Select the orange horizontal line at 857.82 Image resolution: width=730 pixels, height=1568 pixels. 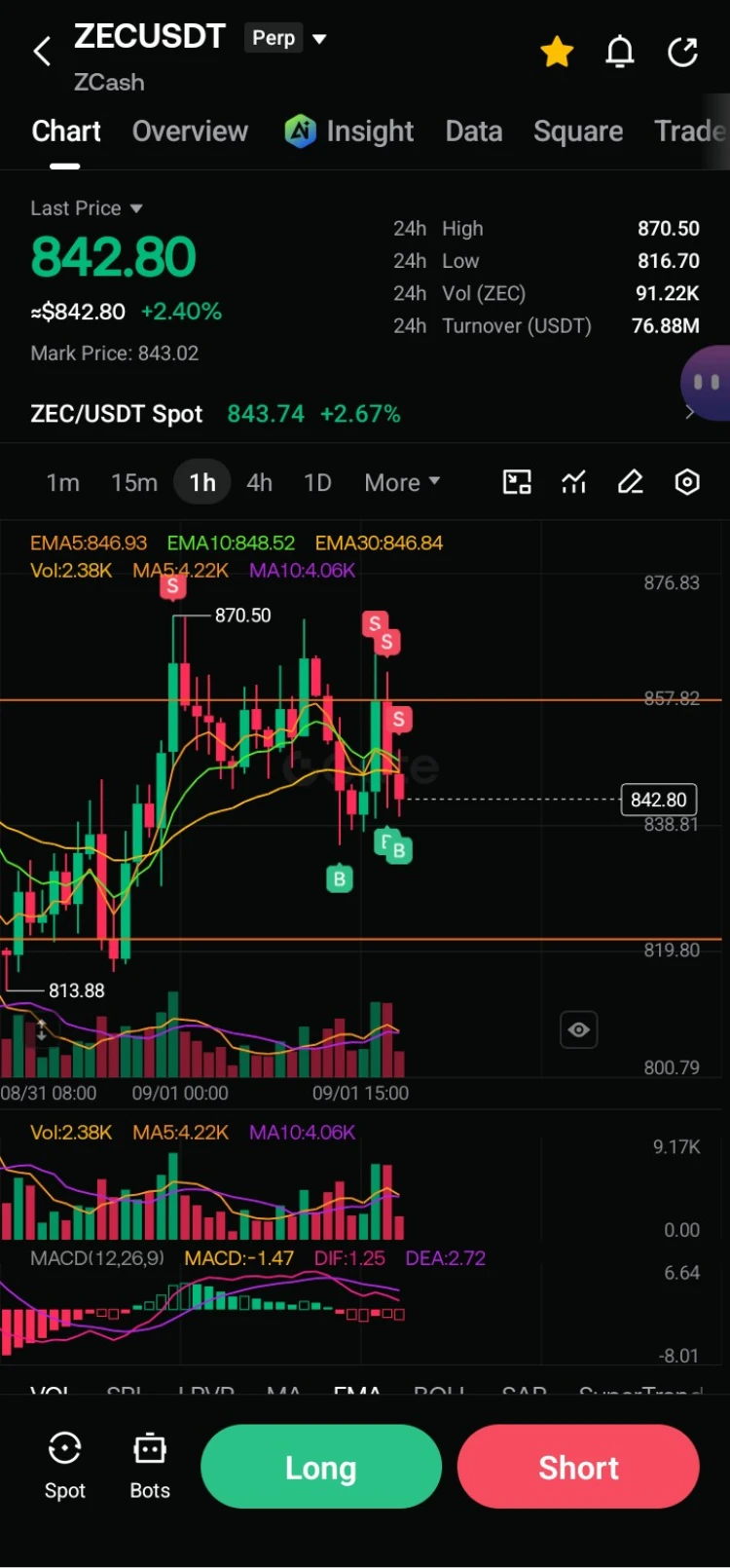pyautogui.click(x=361, y=699)
